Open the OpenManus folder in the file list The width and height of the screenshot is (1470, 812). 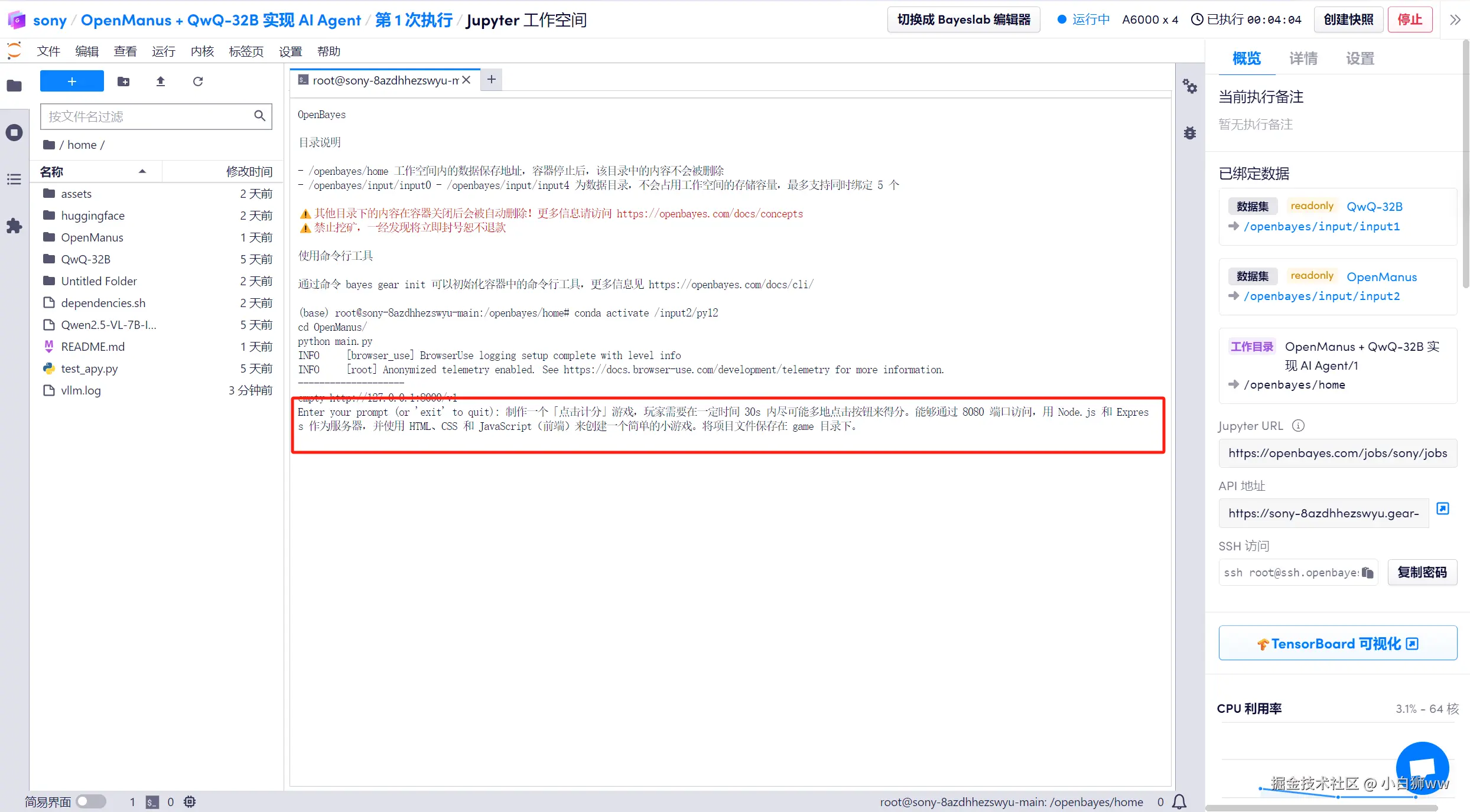tap(92, 237)
